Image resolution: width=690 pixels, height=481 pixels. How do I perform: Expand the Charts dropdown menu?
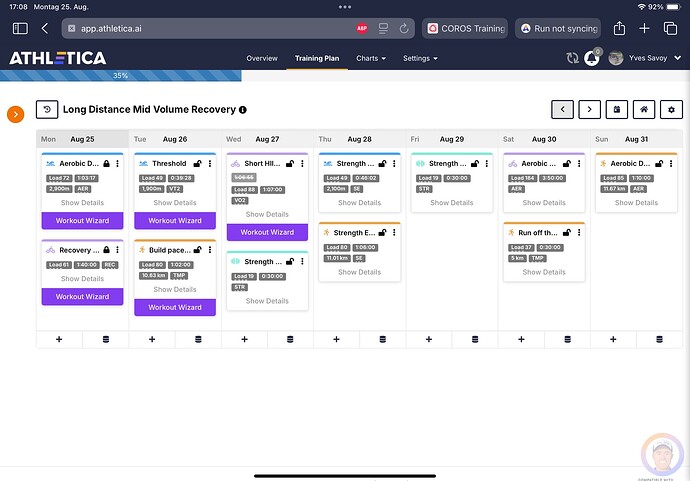[371, 58]
